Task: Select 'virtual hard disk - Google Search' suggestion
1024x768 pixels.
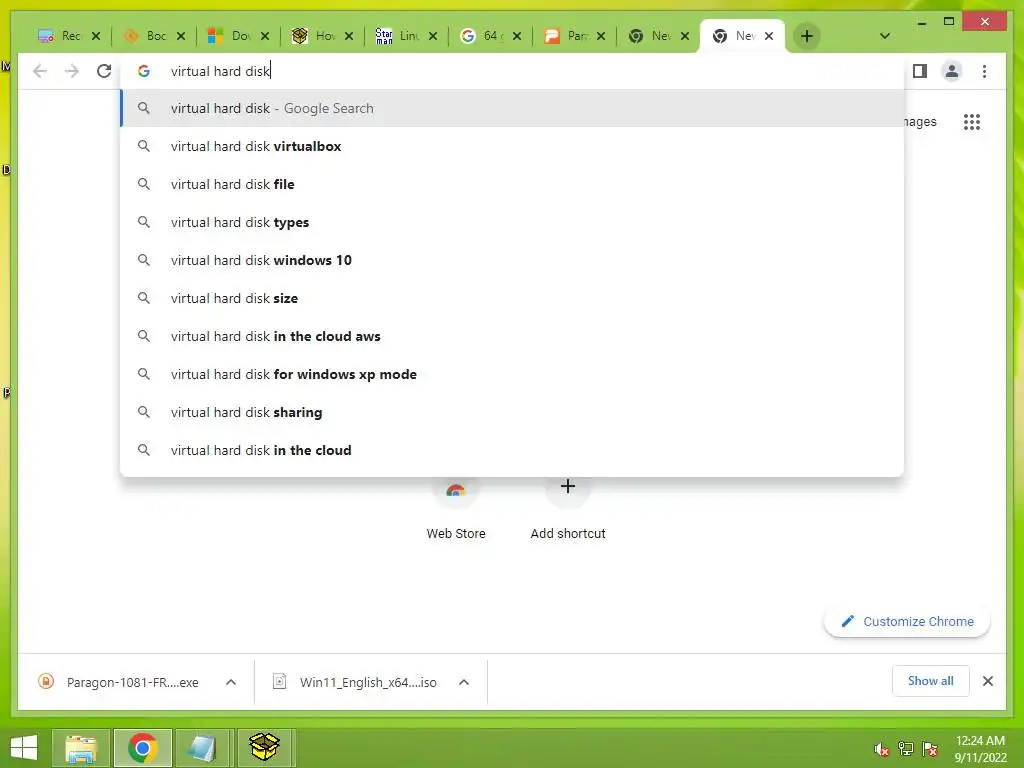Action: tap(512, 108)
